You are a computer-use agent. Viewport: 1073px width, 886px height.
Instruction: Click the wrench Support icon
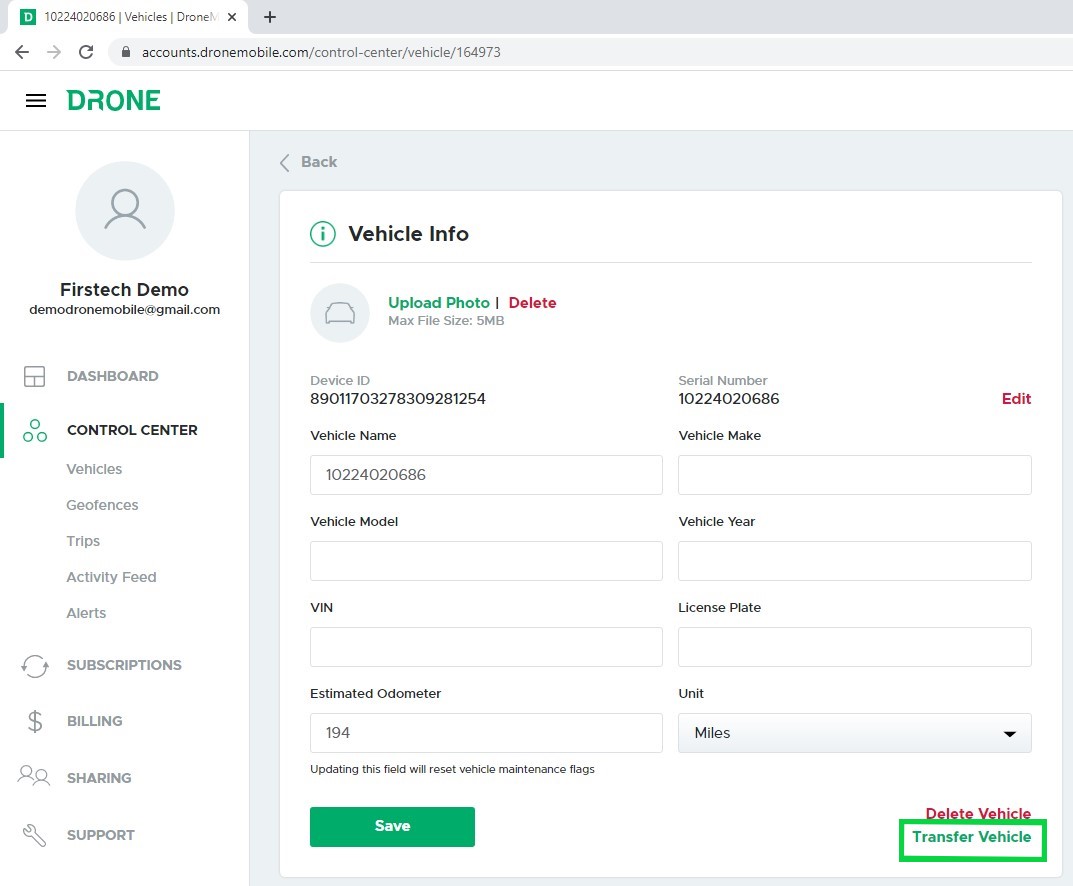click(34, 834)
